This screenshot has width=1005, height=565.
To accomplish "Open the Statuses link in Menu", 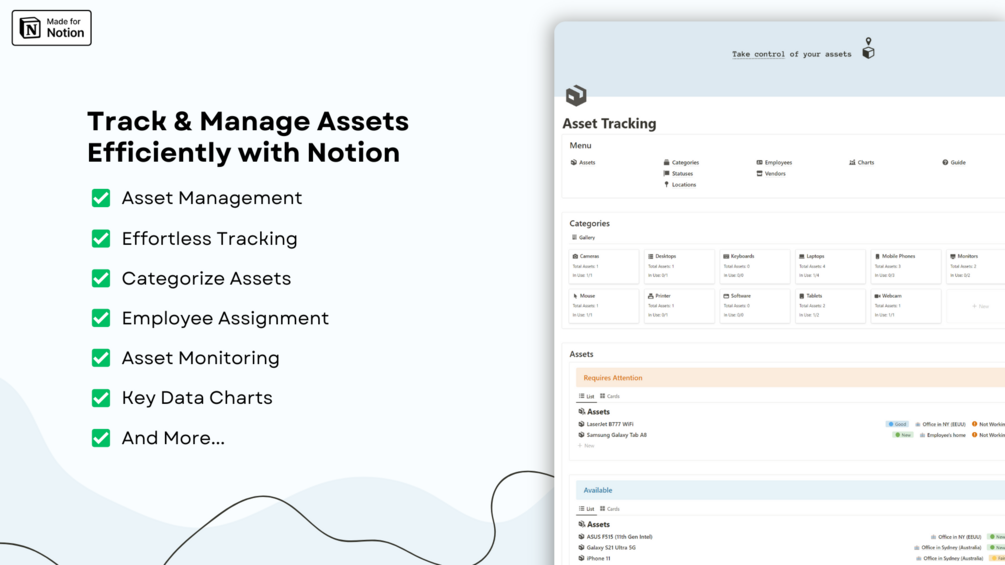I will [678, 174].
